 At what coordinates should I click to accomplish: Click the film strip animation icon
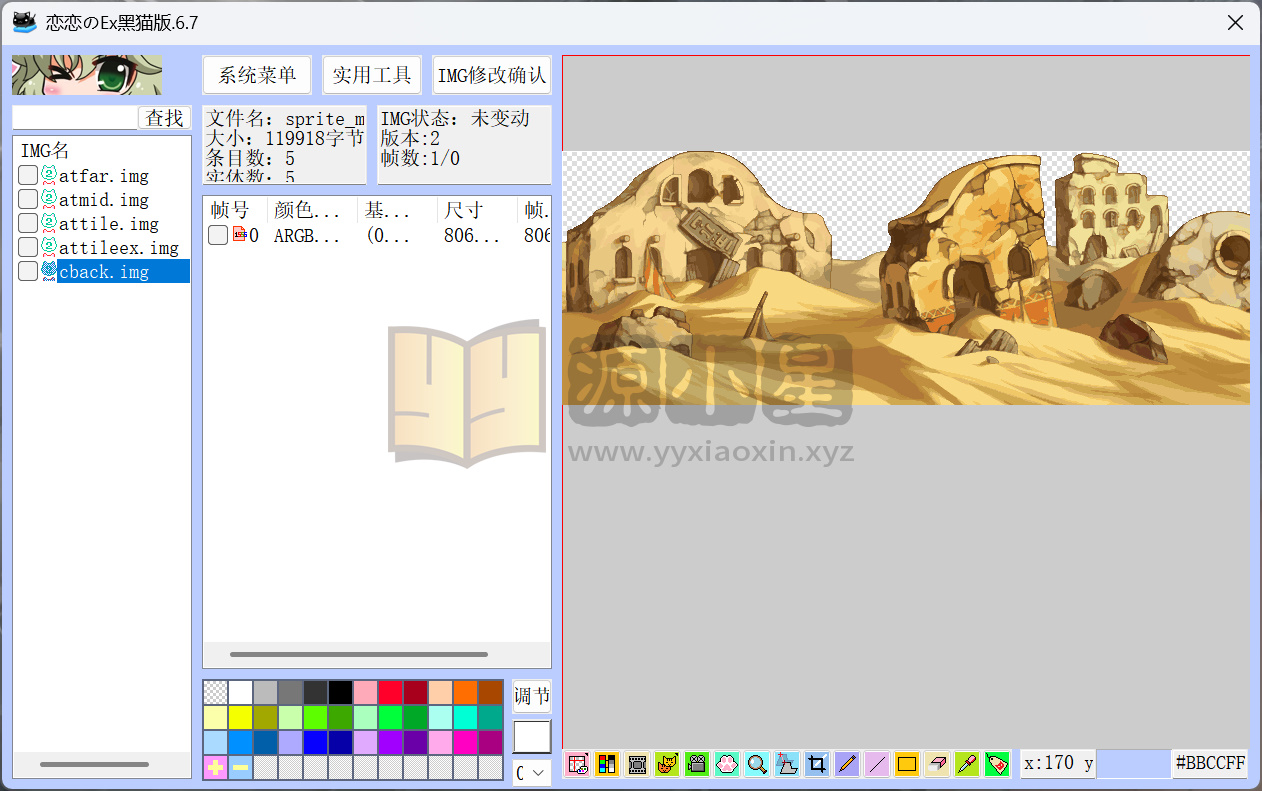[x=637, y=764]
